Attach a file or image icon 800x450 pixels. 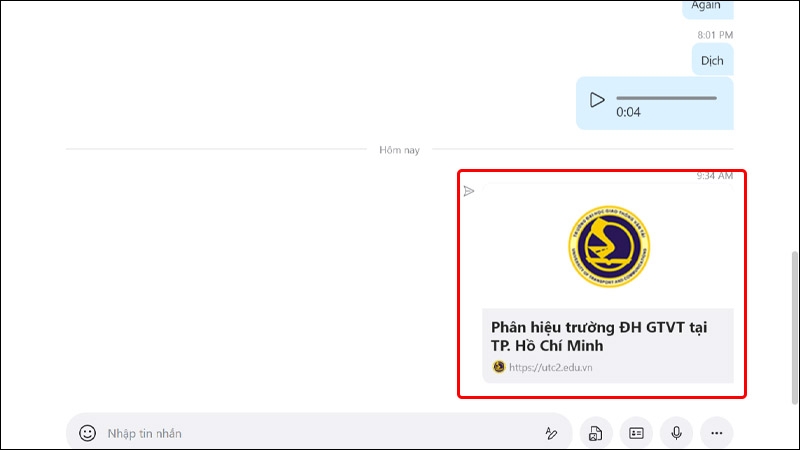click(x=595, y=433)
